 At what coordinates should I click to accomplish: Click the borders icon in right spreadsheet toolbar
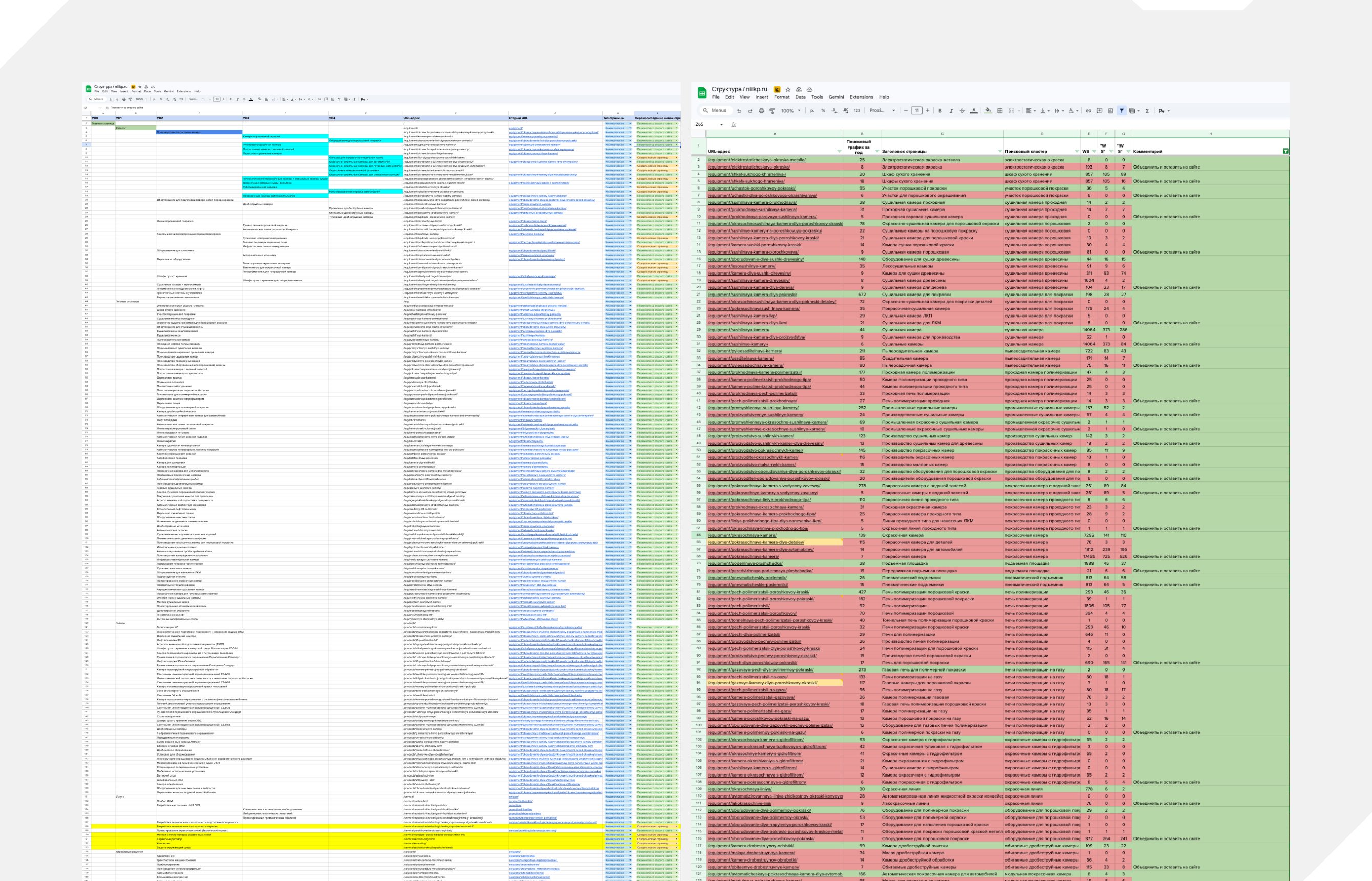[x=1000, y=111]
